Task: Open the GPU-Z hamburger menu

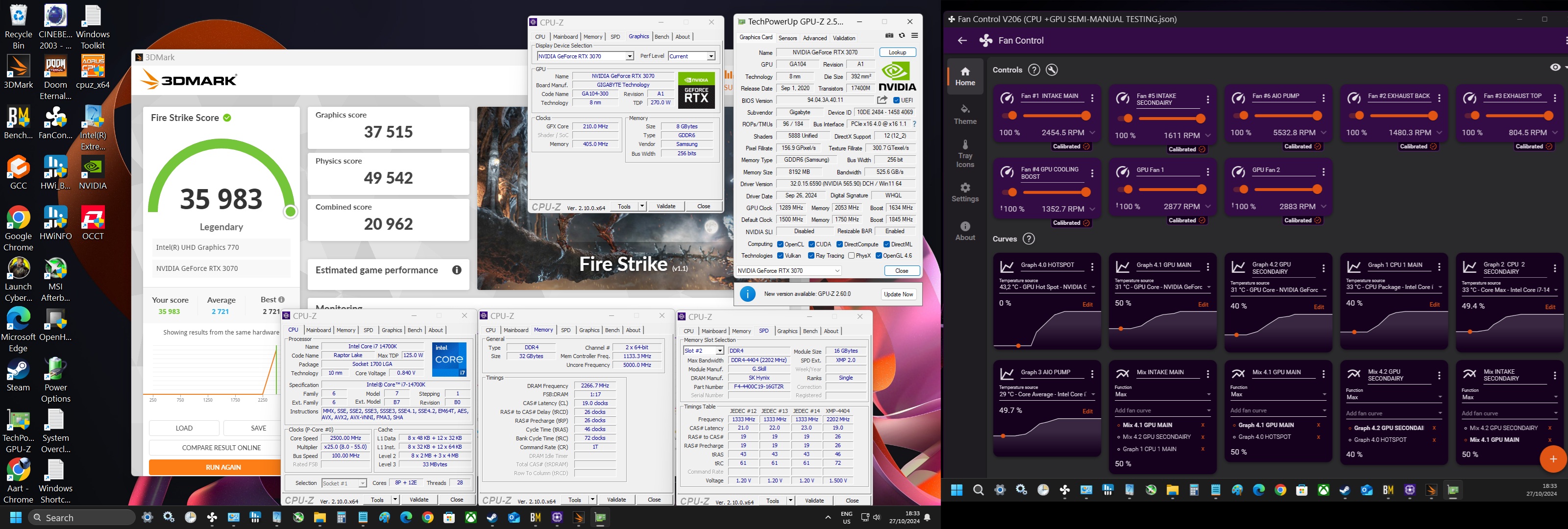Action: 914,36
